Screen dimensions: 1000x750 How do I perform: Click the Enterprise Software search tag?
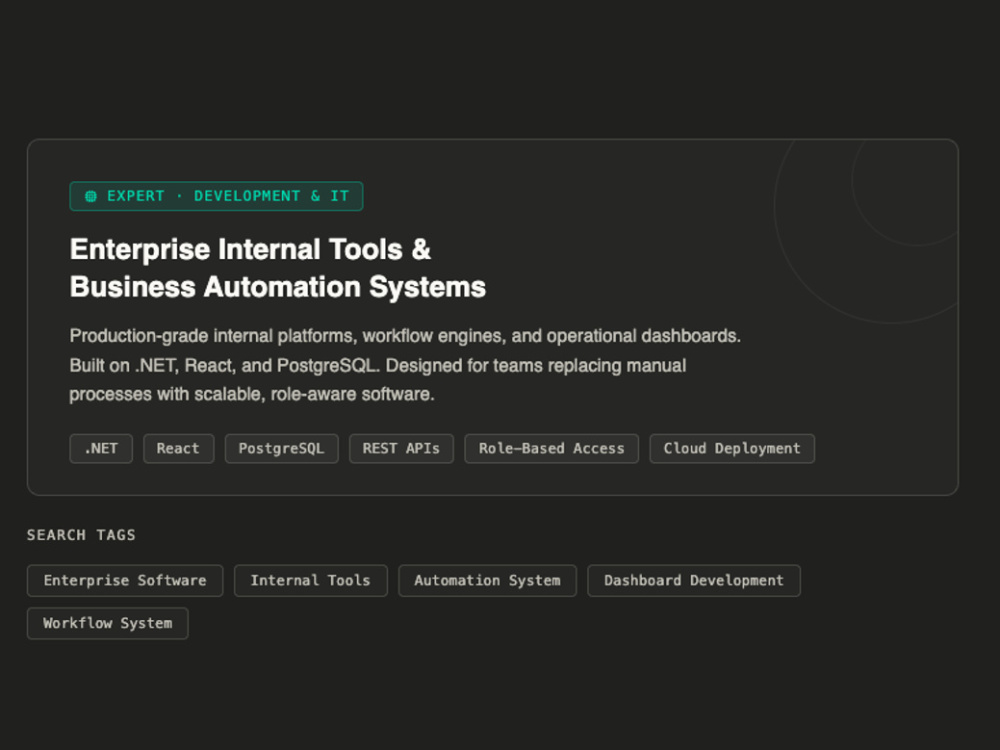(x=125, y=580)
